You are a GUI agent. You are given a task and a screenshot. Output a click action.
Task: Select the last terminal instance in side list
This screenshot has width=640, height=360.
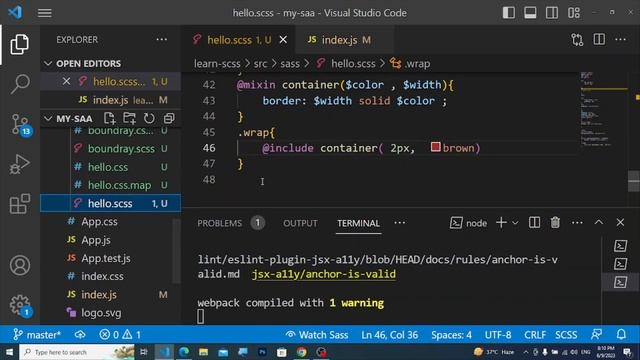[x=620, y=282]
